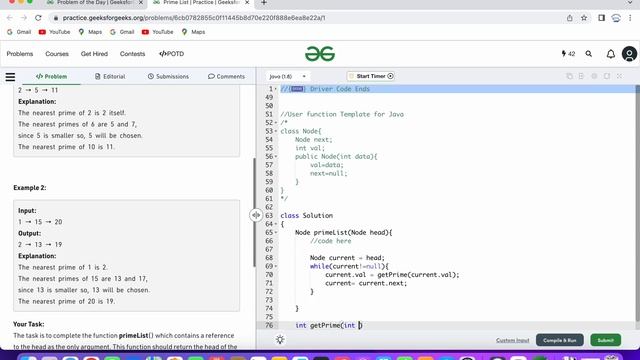Submit the solution

(606, 340)
